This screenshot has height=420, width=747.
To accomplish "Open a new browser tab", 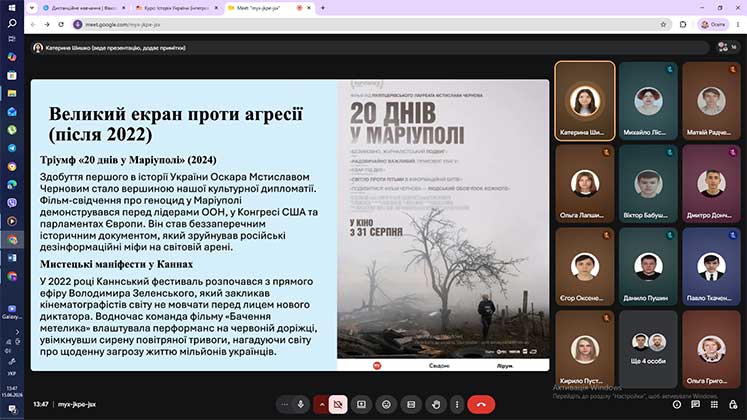I will coord(323,8).
